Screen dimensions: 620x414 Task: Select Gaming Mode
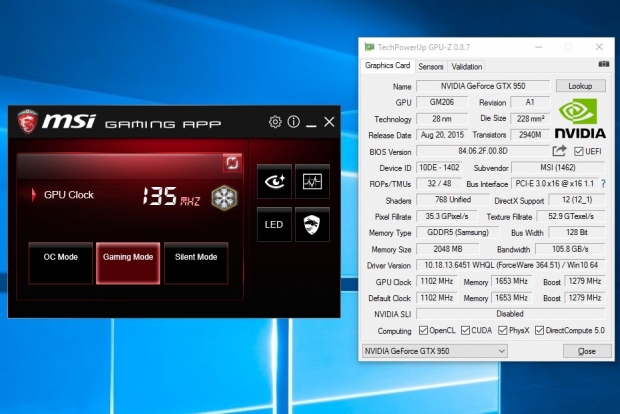click(x=128, y=263)
